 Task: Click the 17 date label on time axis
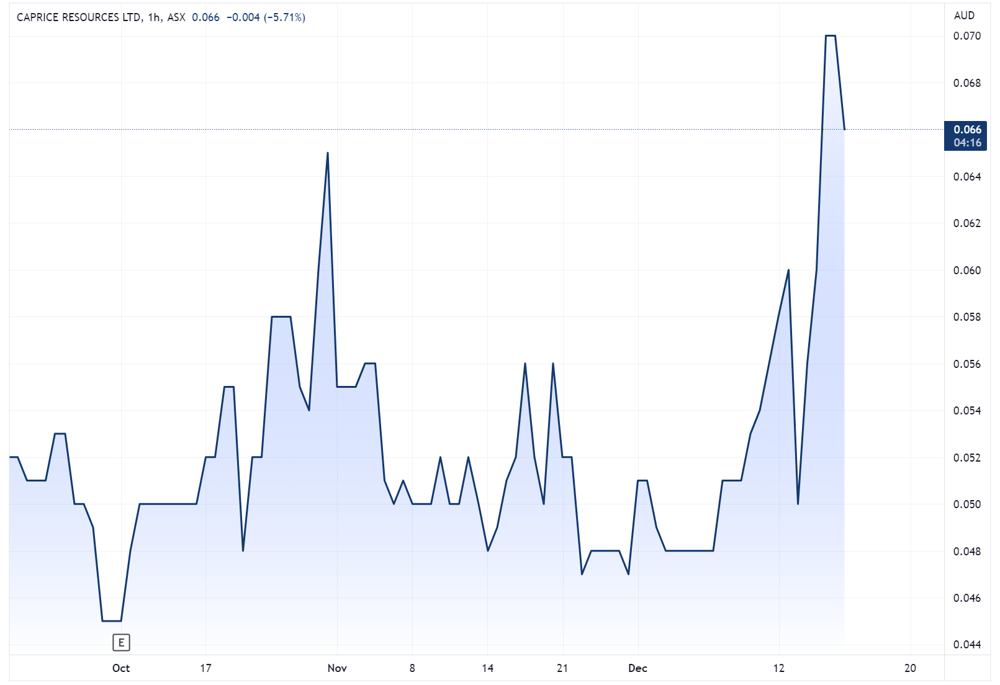click(205, 668)
